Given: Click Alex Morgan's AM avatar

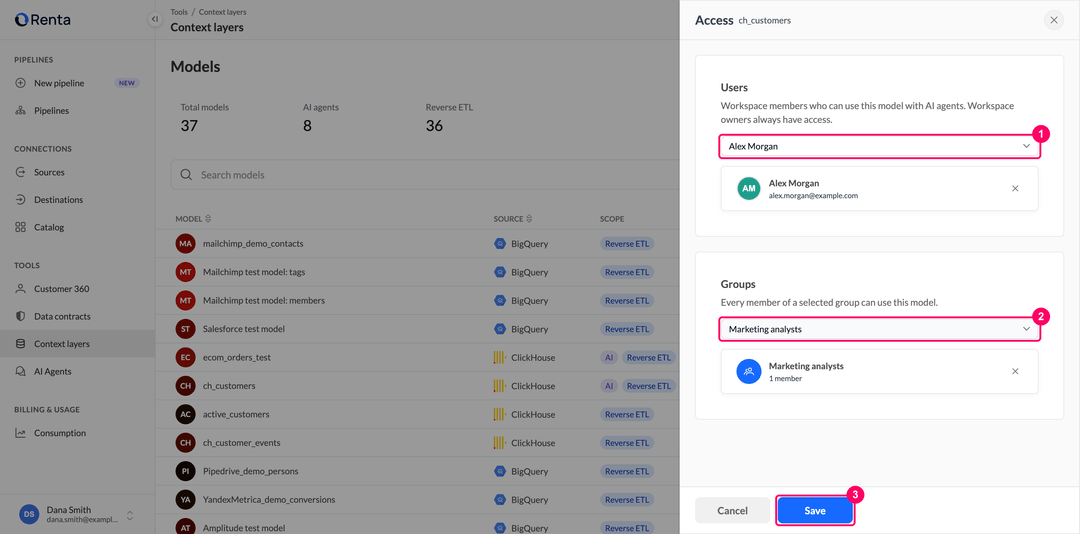Looking at the screenshot, I should pyautogui.click(x=749, y=188).
